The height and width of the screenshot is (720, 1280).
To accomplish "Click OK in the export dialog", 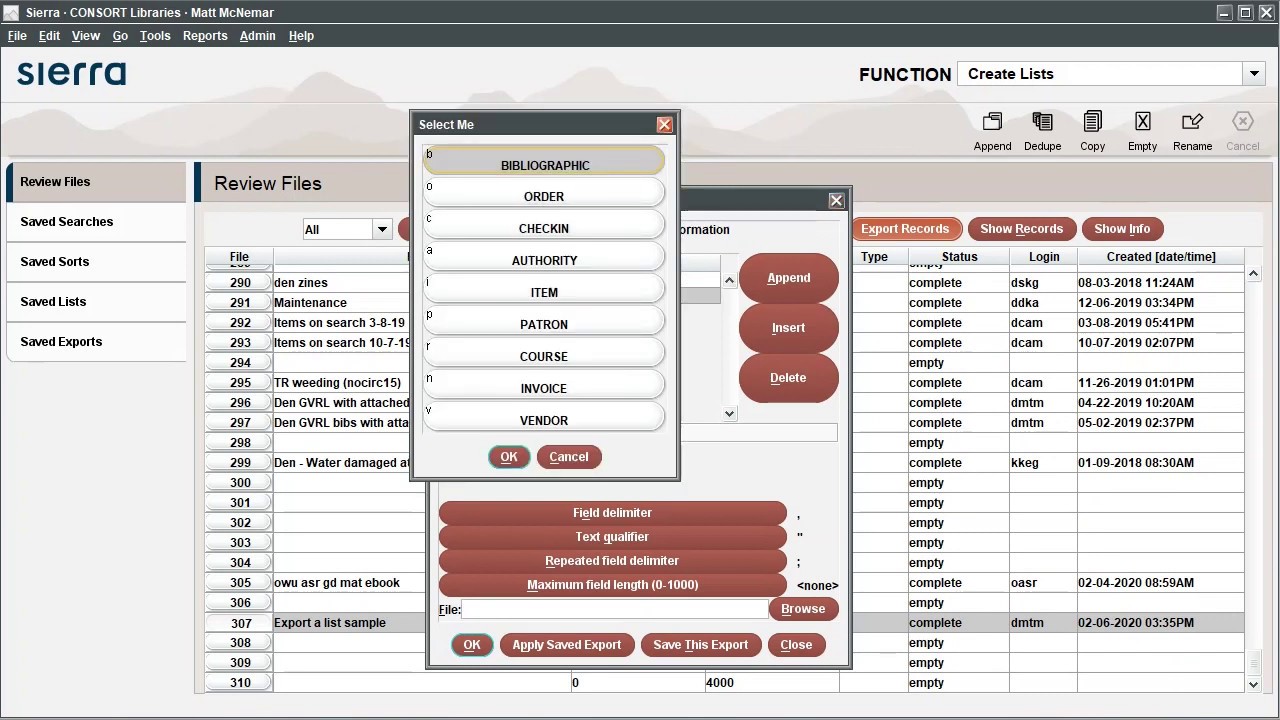I will click(472, 645).
